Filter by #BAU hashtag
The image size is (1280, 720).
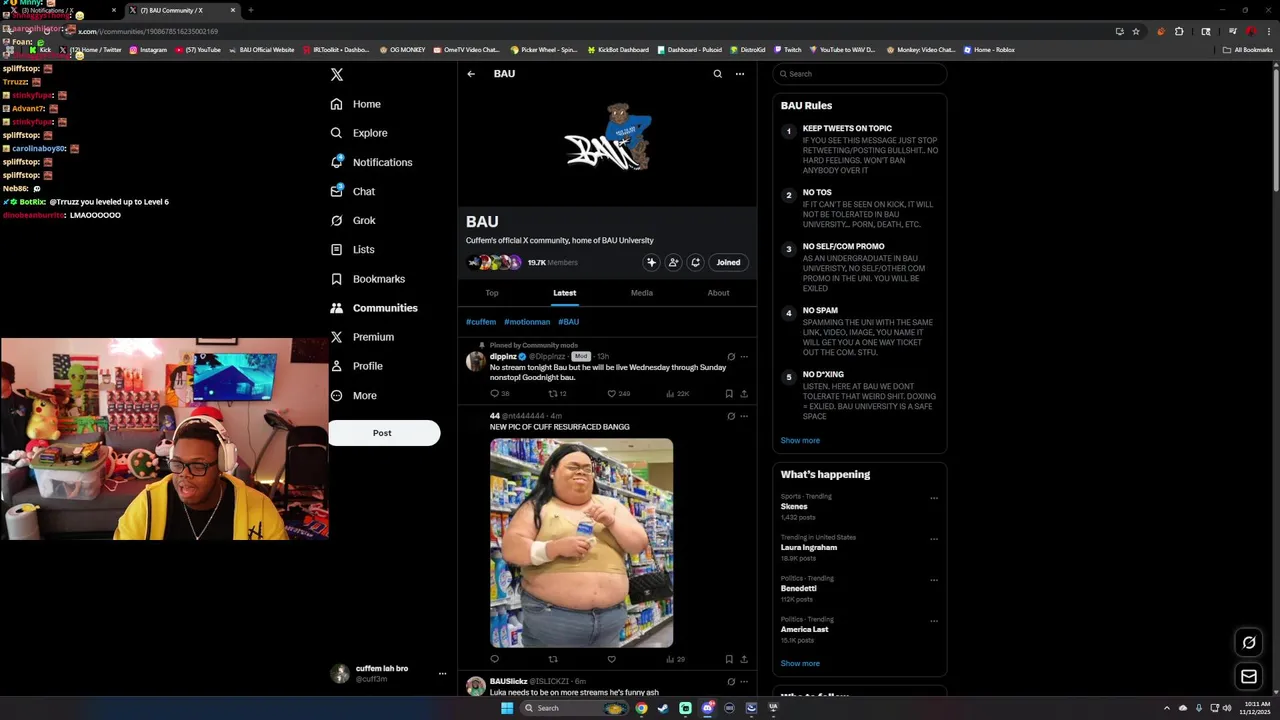(568, 322)
